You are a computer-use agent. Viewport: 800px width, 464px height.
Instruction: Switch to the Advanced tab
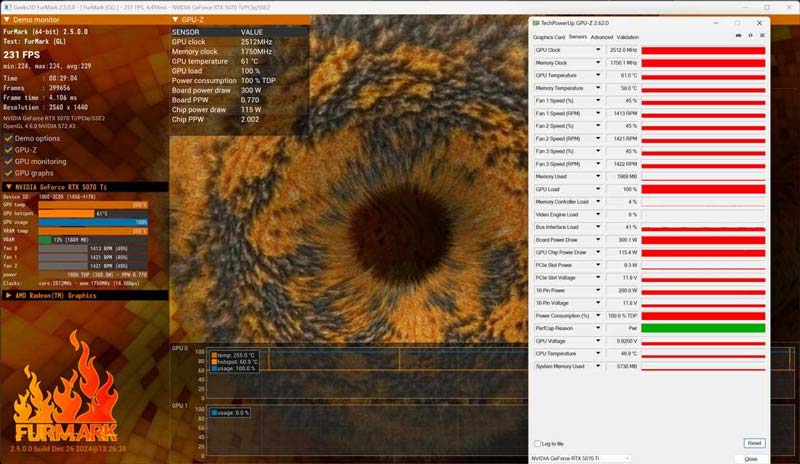pos(602,37)
